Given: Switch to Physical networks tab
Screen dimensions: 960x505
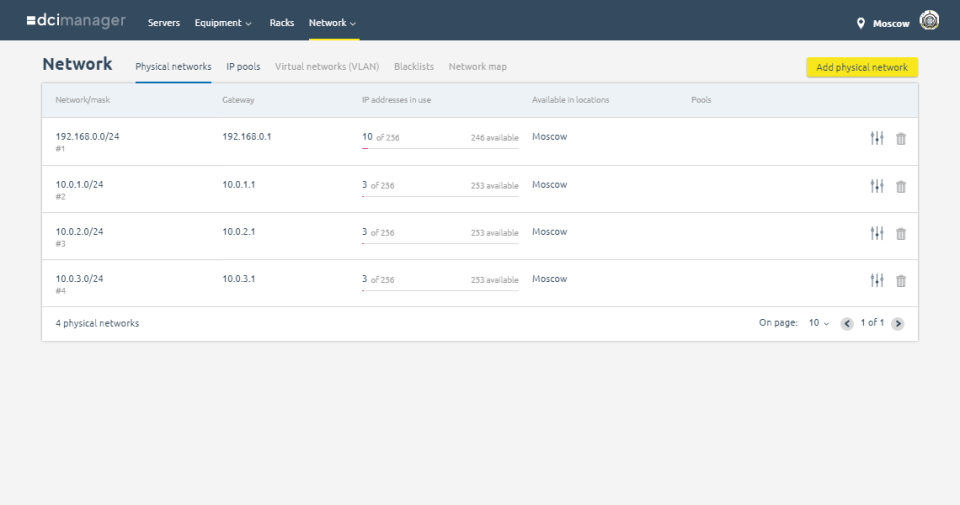Looking at the screenshot, I should [x=173, y=67].
